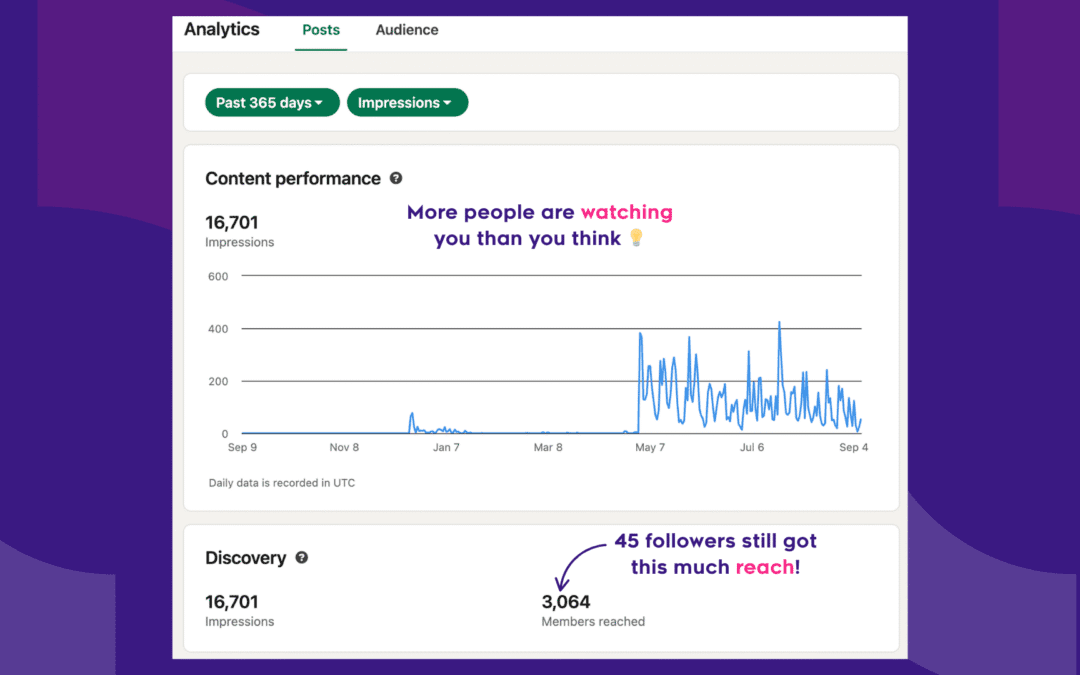This screenshot has width=1080, height=675.
Task: Click the highest peak on the impressions chart
Action: click(780, 323)
